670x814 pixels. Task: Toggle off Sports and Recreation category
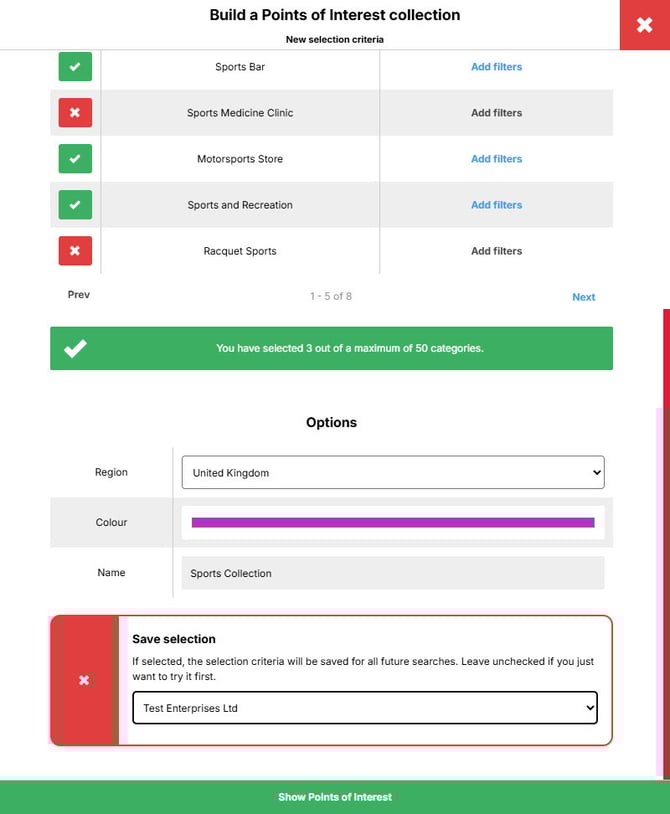(75, 205)
